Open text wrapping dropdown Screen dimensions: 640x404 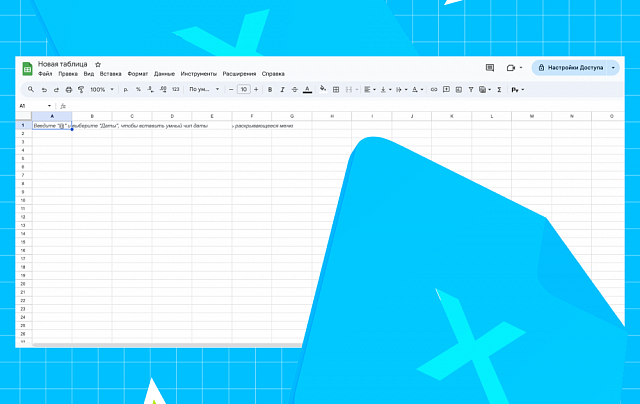[x=402, y=90]
